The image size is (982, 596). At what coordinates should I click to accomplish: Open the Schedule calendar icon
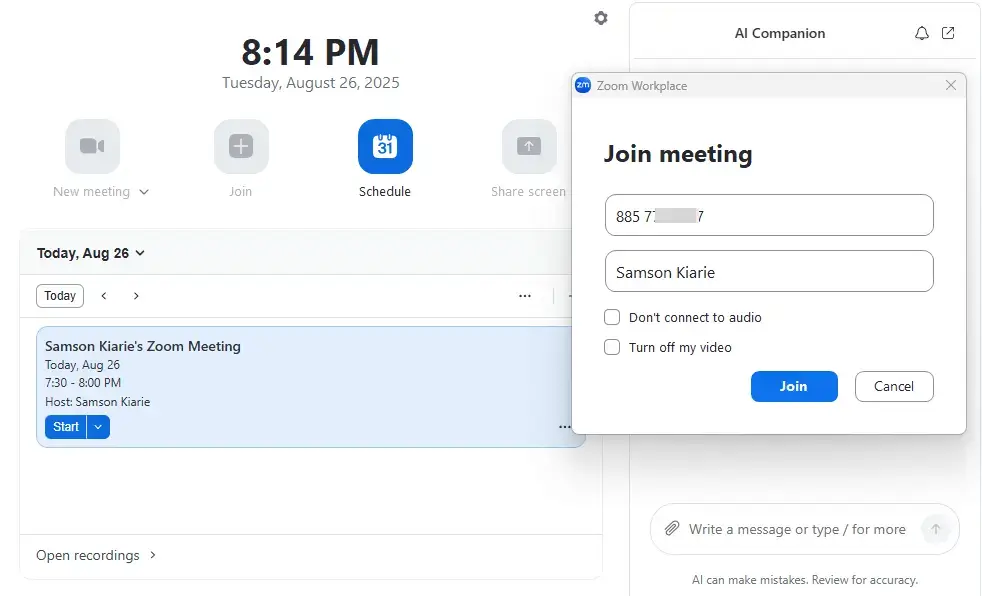point(385,147)
